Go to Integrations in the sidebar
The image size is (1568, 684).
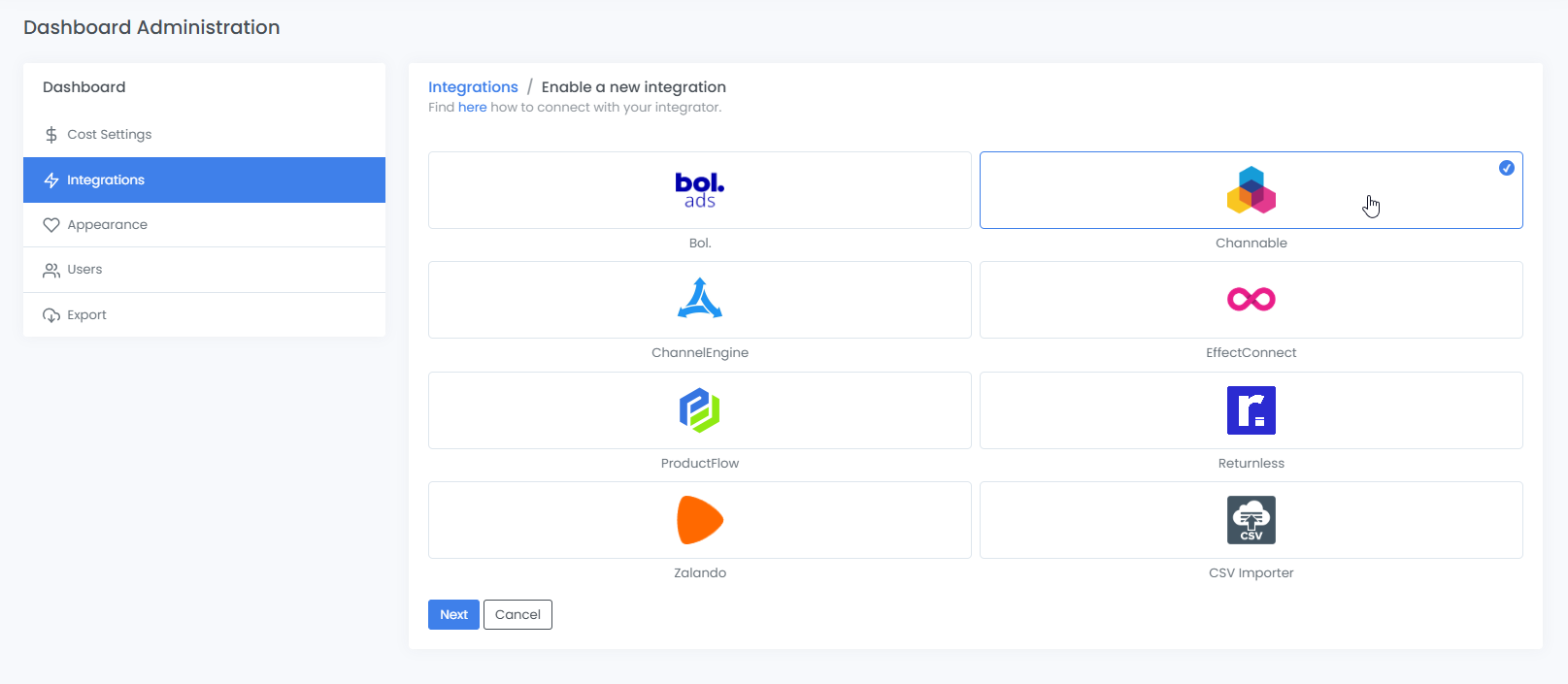pyautogui.click(x=204, y=180)
